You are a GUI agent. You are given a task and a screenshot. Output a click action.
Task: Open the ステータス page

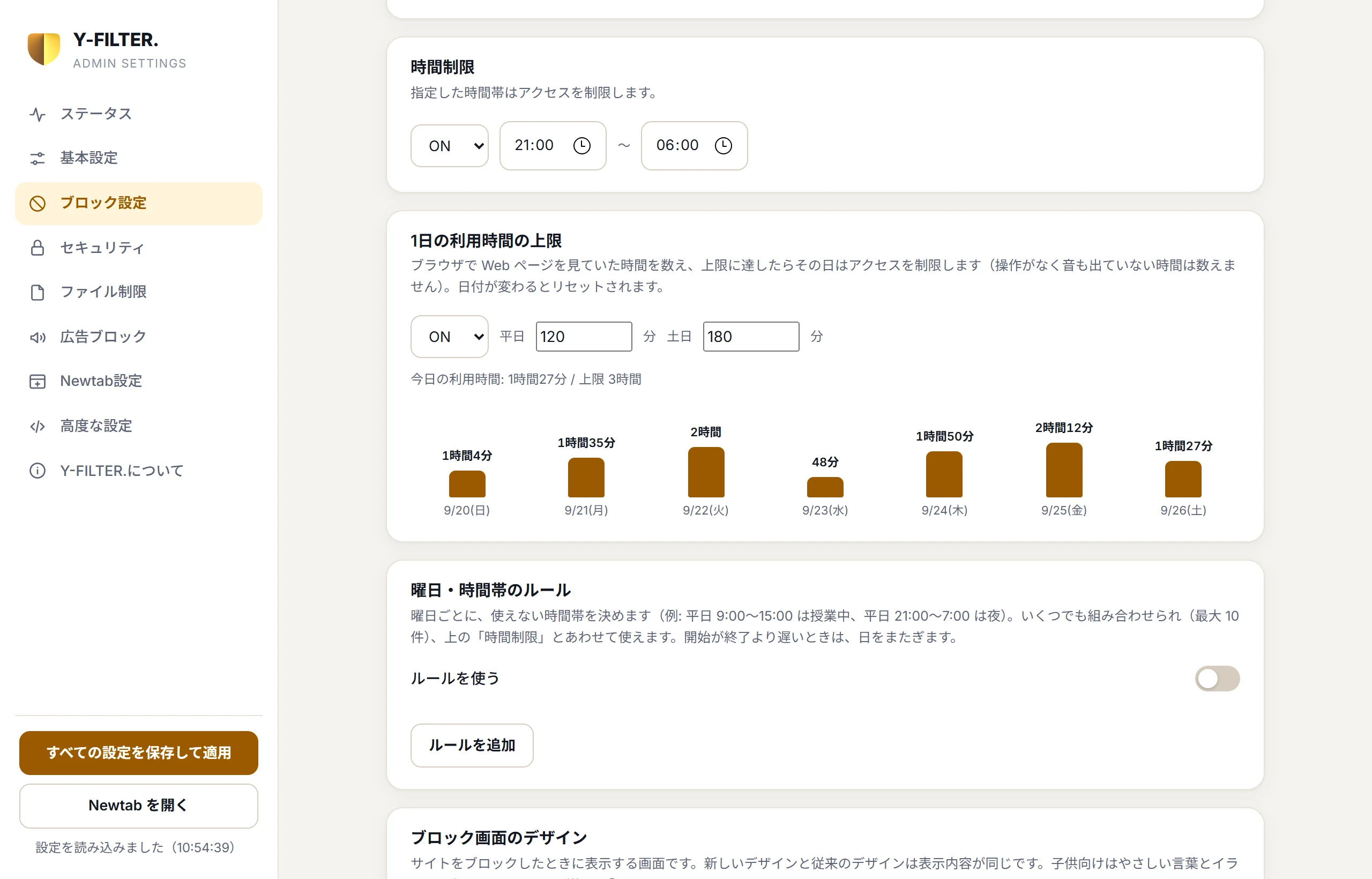click(139, 114)
